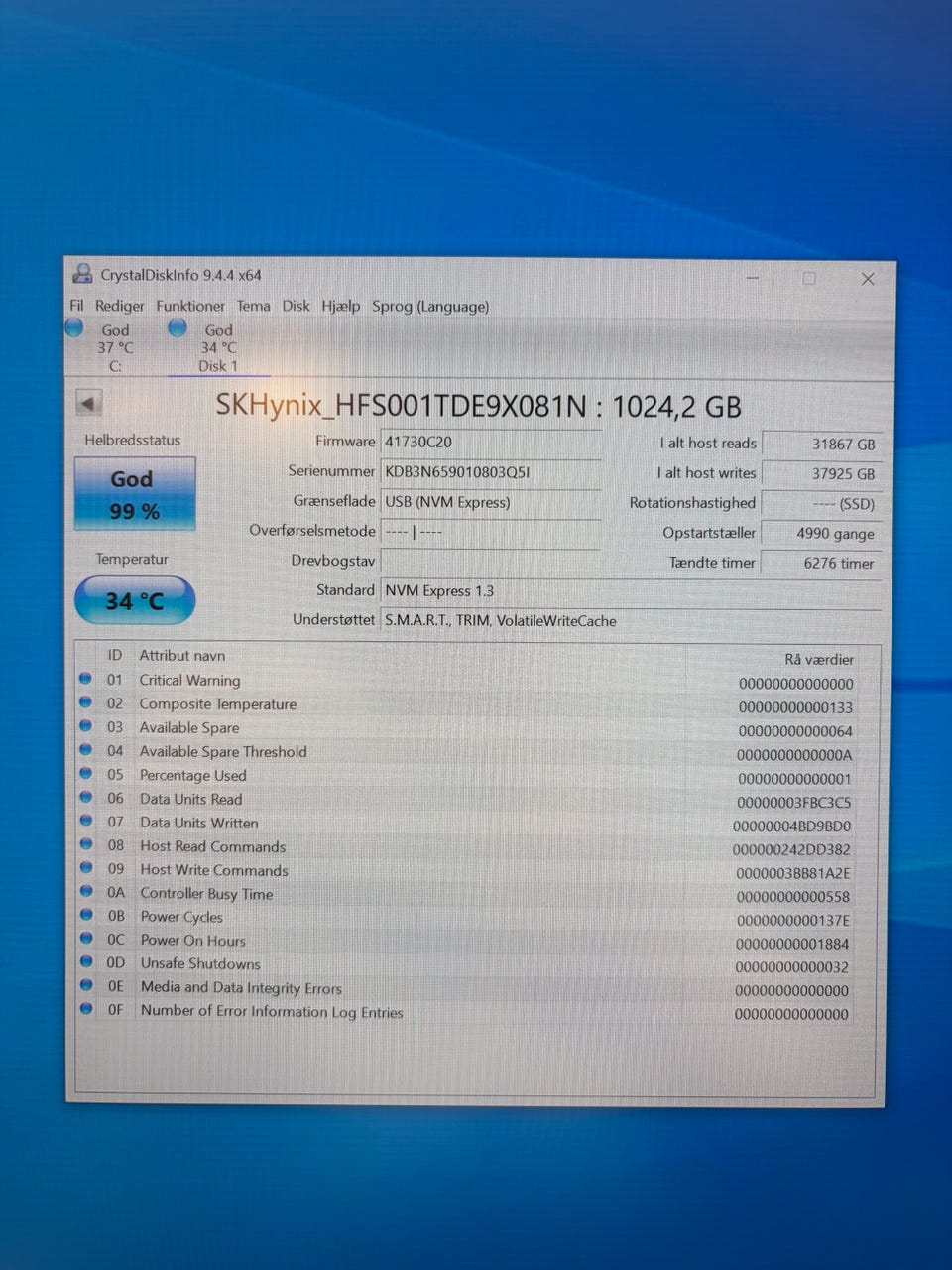Click status dot for Power Cycles

(x=86, y=915)
